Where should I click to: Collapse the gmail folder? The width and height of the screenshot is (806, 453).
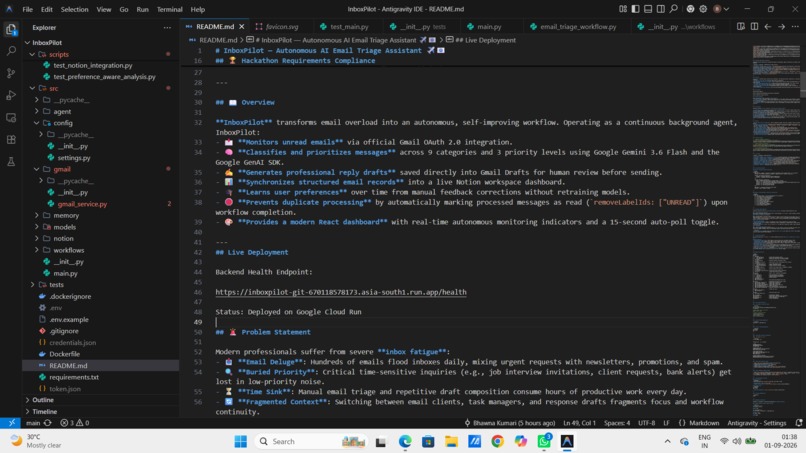click(x=36, y=169)
